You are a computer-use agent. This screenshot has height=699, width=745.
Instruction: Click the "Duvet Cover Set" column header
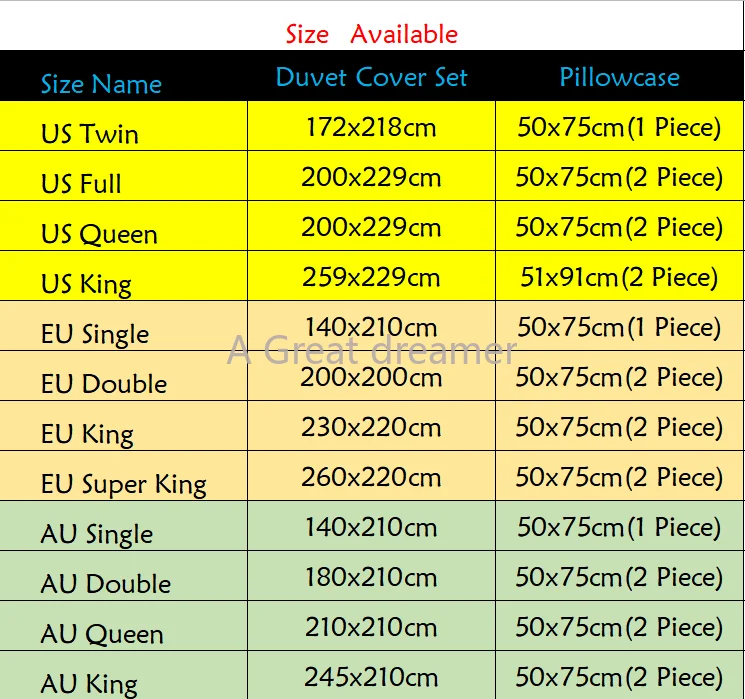pos(371,78)
